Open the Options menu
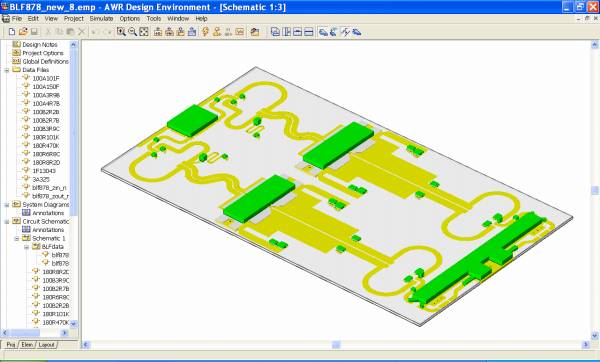600x362 pixels. click(x=130, y=18)
